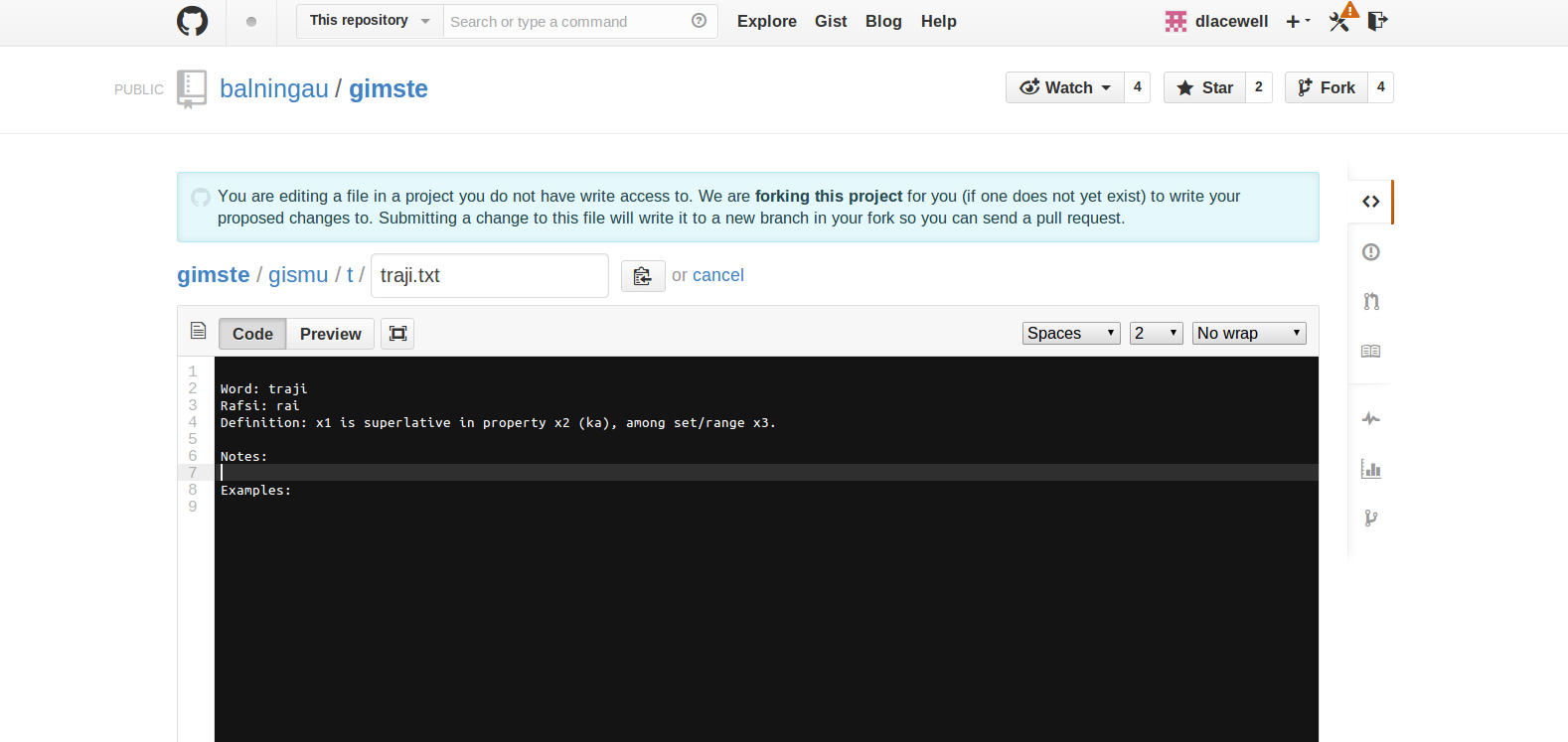Open account settings tools icon

[1340, 20]
